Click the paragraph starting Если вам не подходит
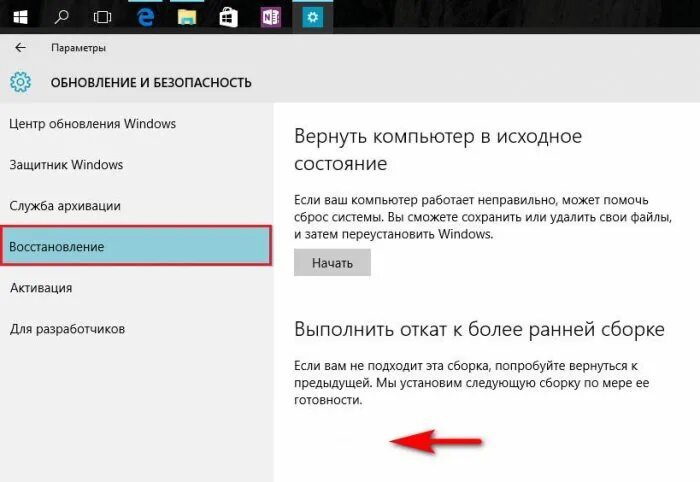The height and width of the screenshot is (482, 700). (x=471, y=382)
